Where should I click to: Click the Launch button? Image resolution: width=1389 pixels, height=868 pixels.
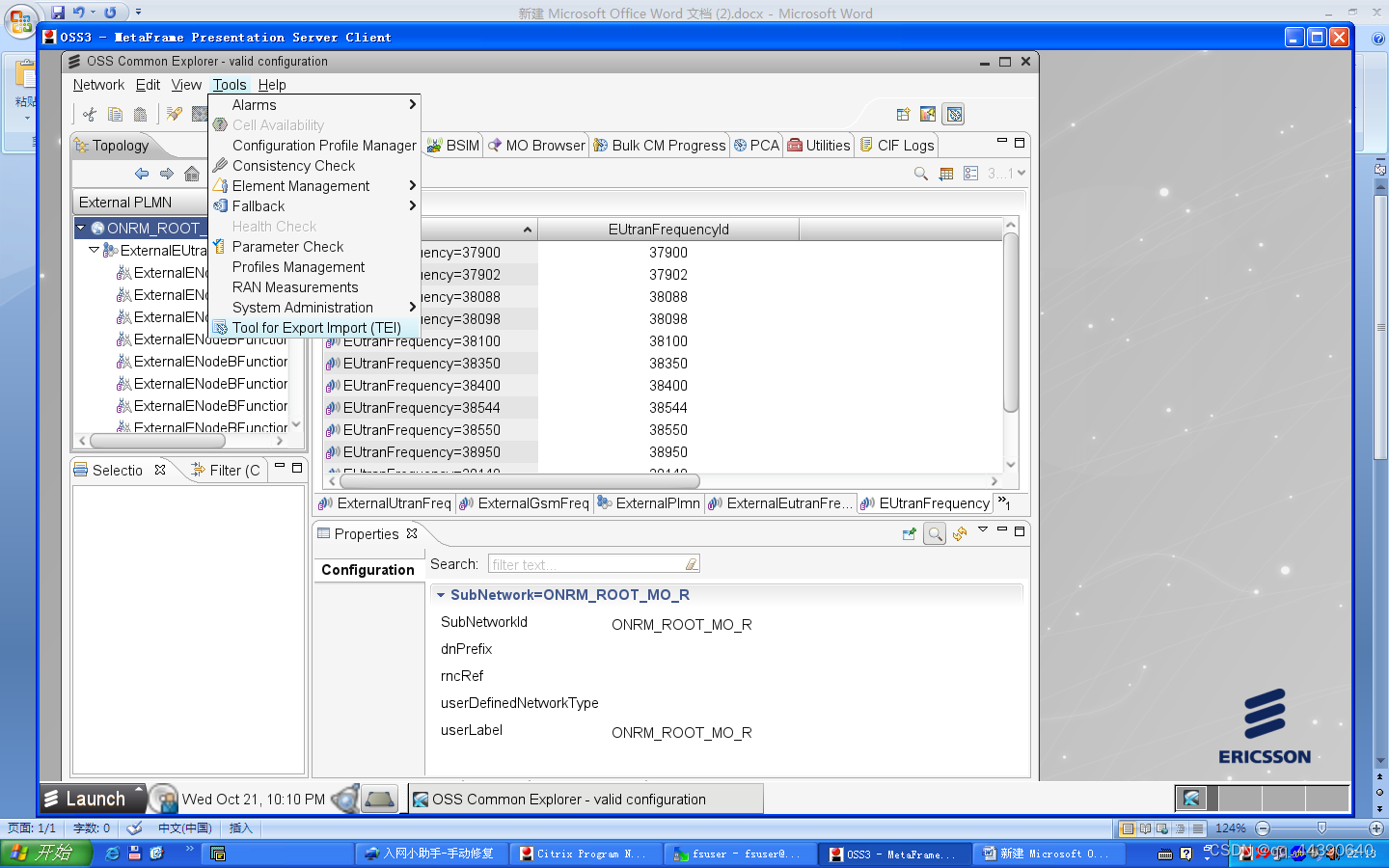[x=93, y=799]
